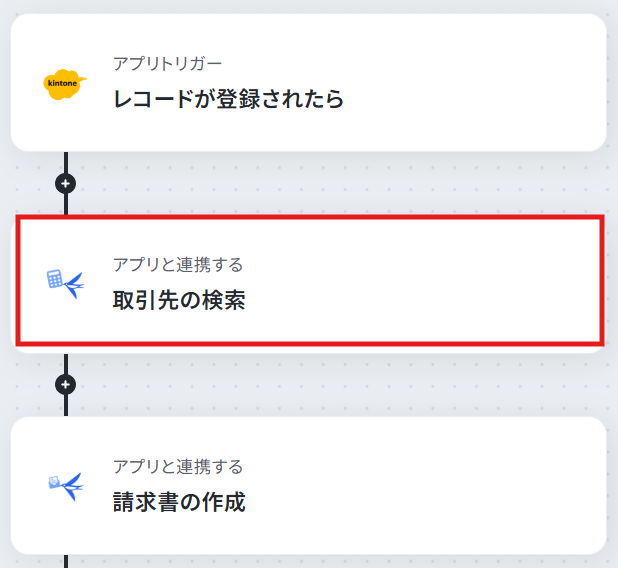Click アプリと連携する label above 取引先の検索
The image size is (618, 568).
point(178,264)
